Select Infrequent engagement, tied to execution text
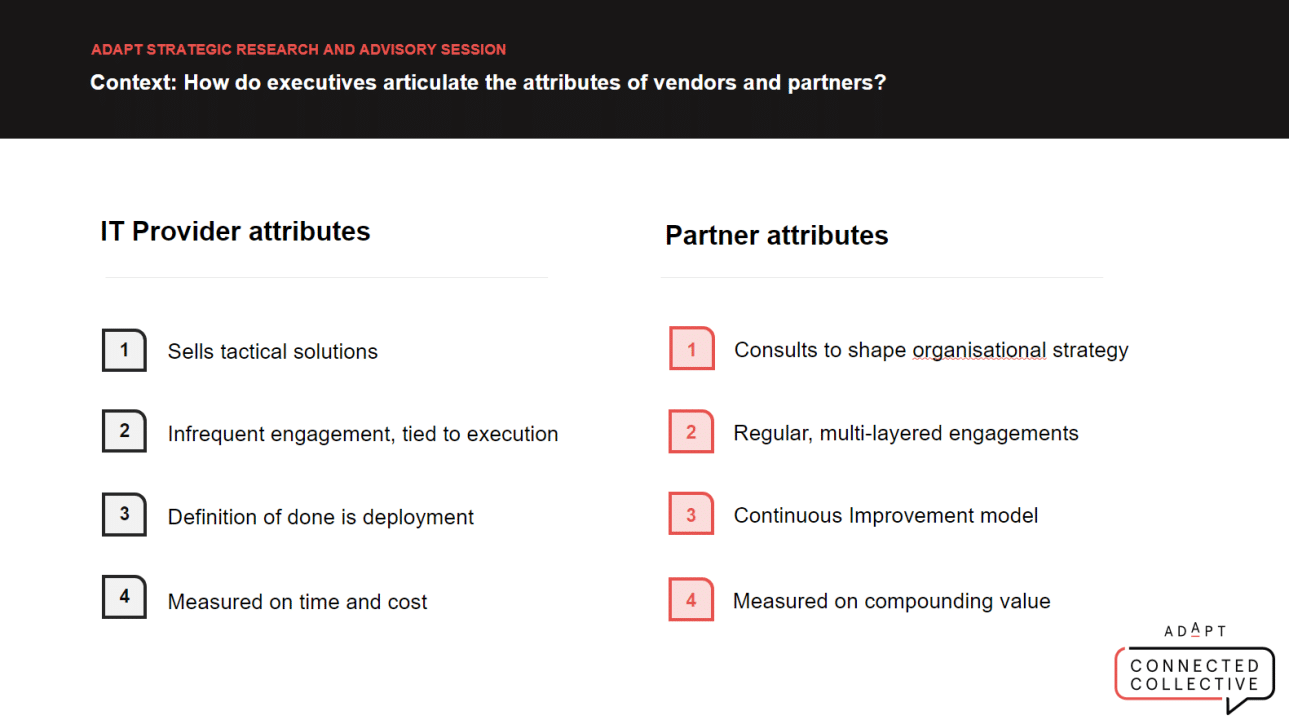The image size is (1289, 720). click(363, 434)
